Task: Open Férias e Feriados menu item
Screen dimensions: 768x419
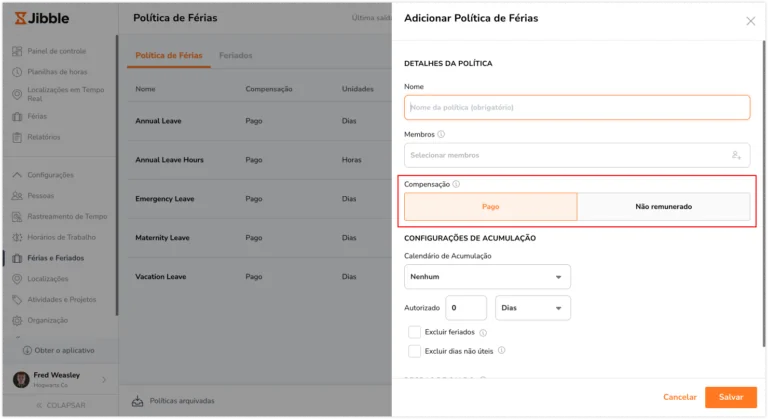Action: click(x=55, y=258)
